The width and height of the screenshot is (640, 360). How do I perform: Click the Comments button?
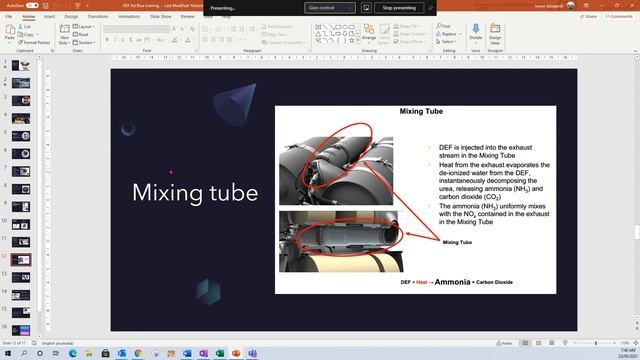pyautogui.click(x=618, y=16)
